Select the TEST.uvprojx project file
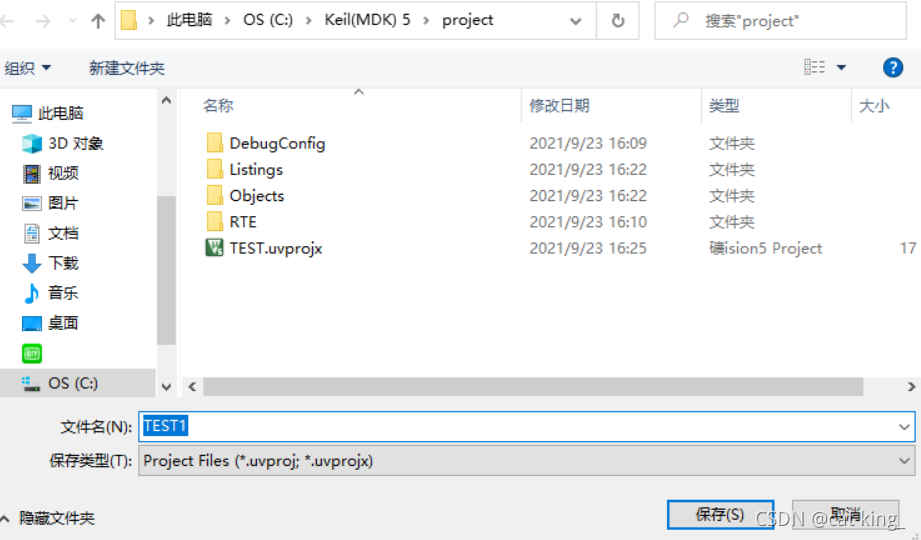 click(276, 248)
